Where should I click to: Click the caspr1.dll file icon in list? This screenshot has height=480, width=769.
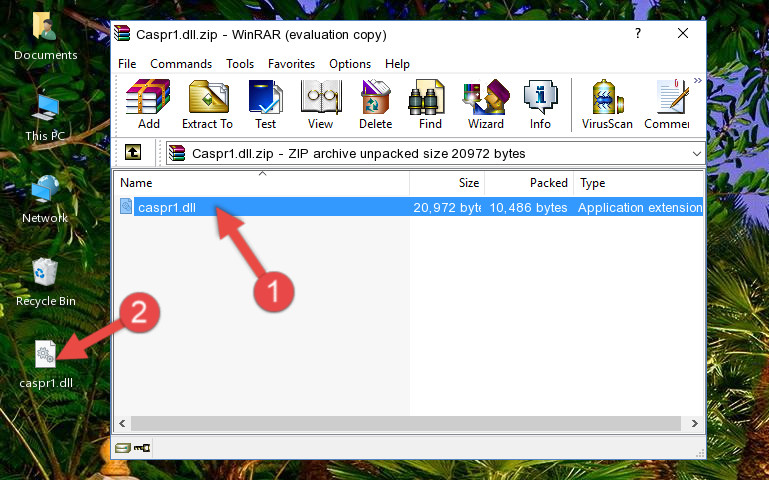tap(126, 206)
